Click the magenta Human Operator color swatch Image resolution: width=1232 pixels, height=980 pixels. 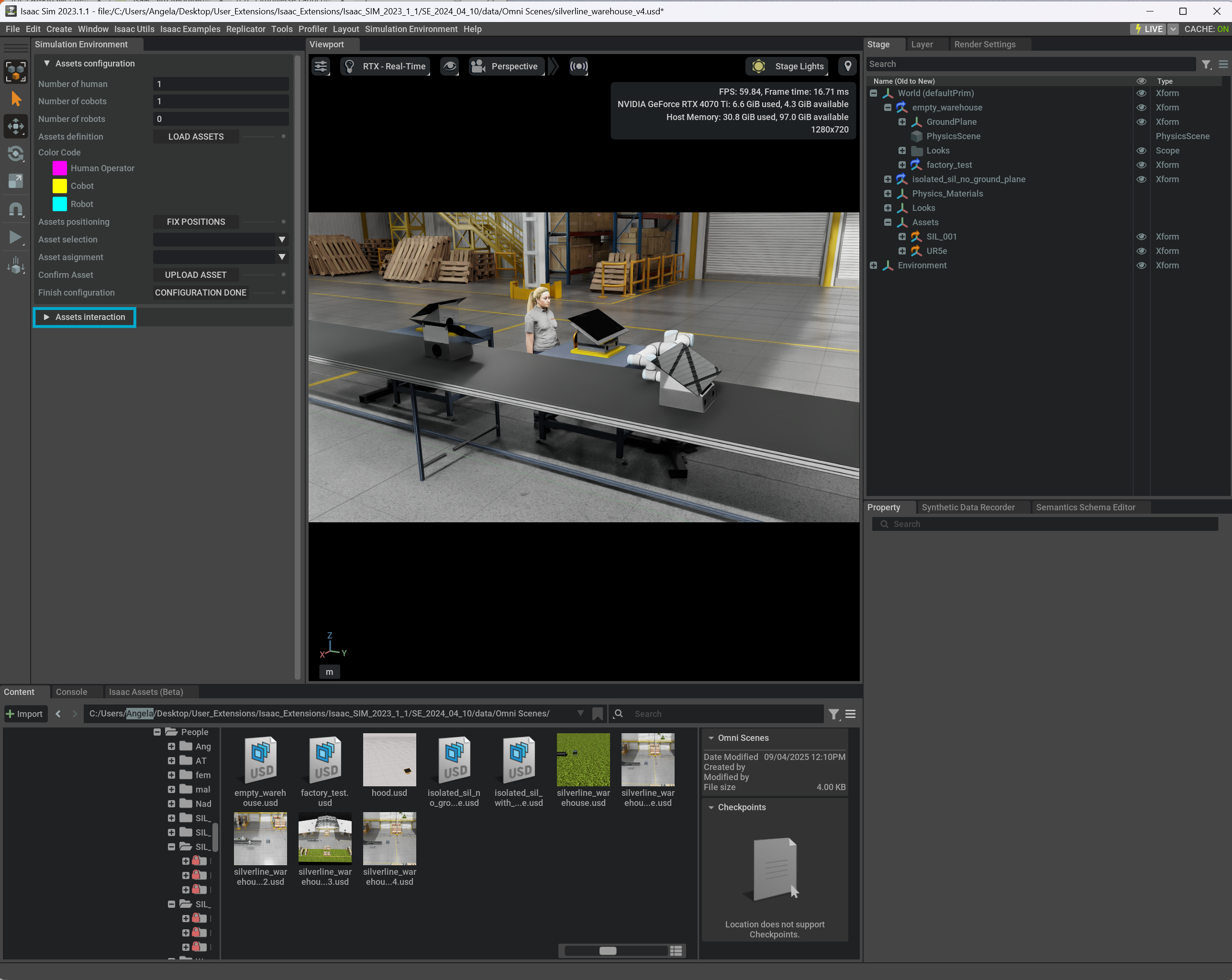point(59,168)
